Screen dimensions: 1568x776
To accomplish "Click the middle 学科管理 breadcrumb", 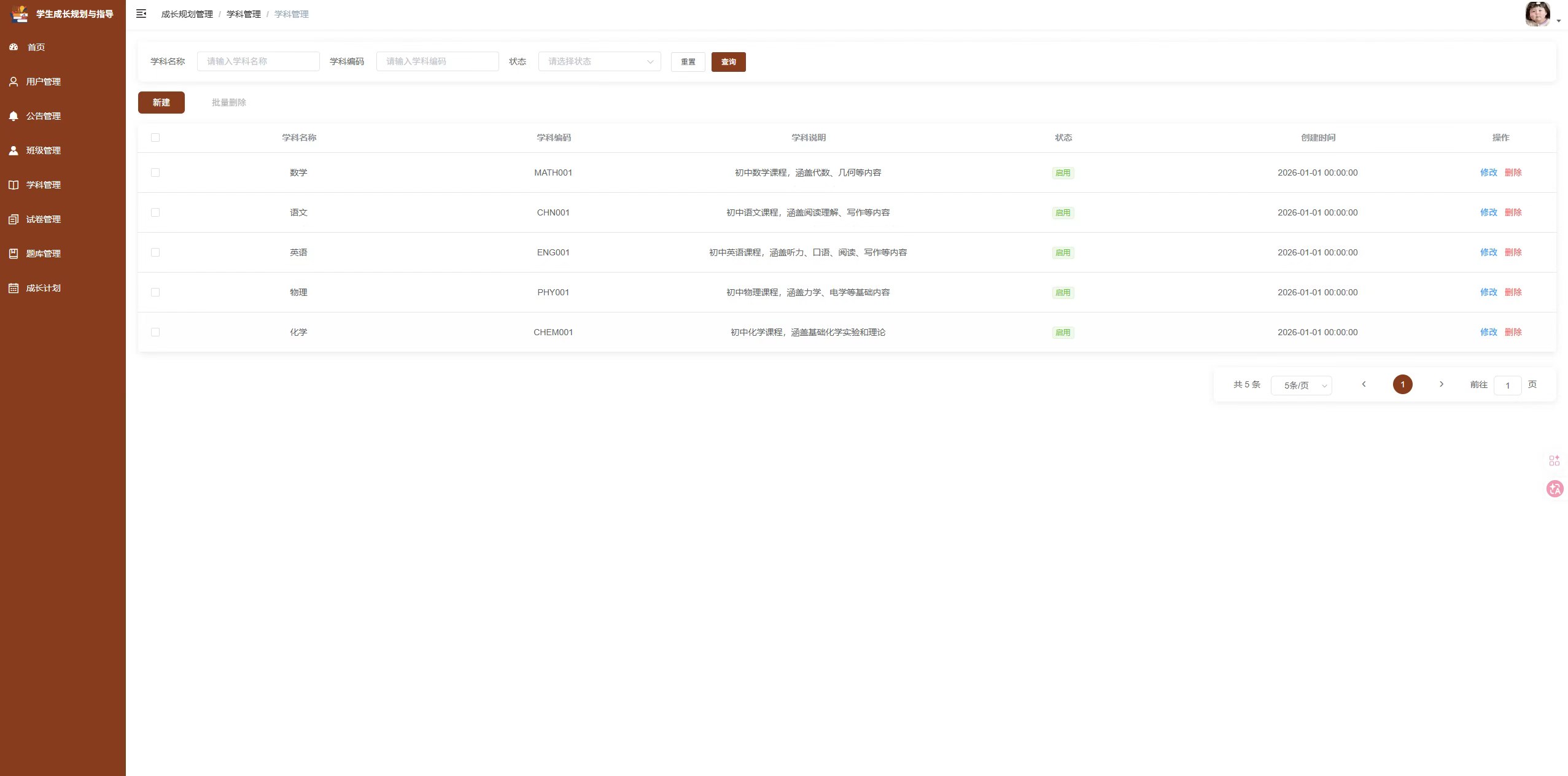I will point(244,14).
